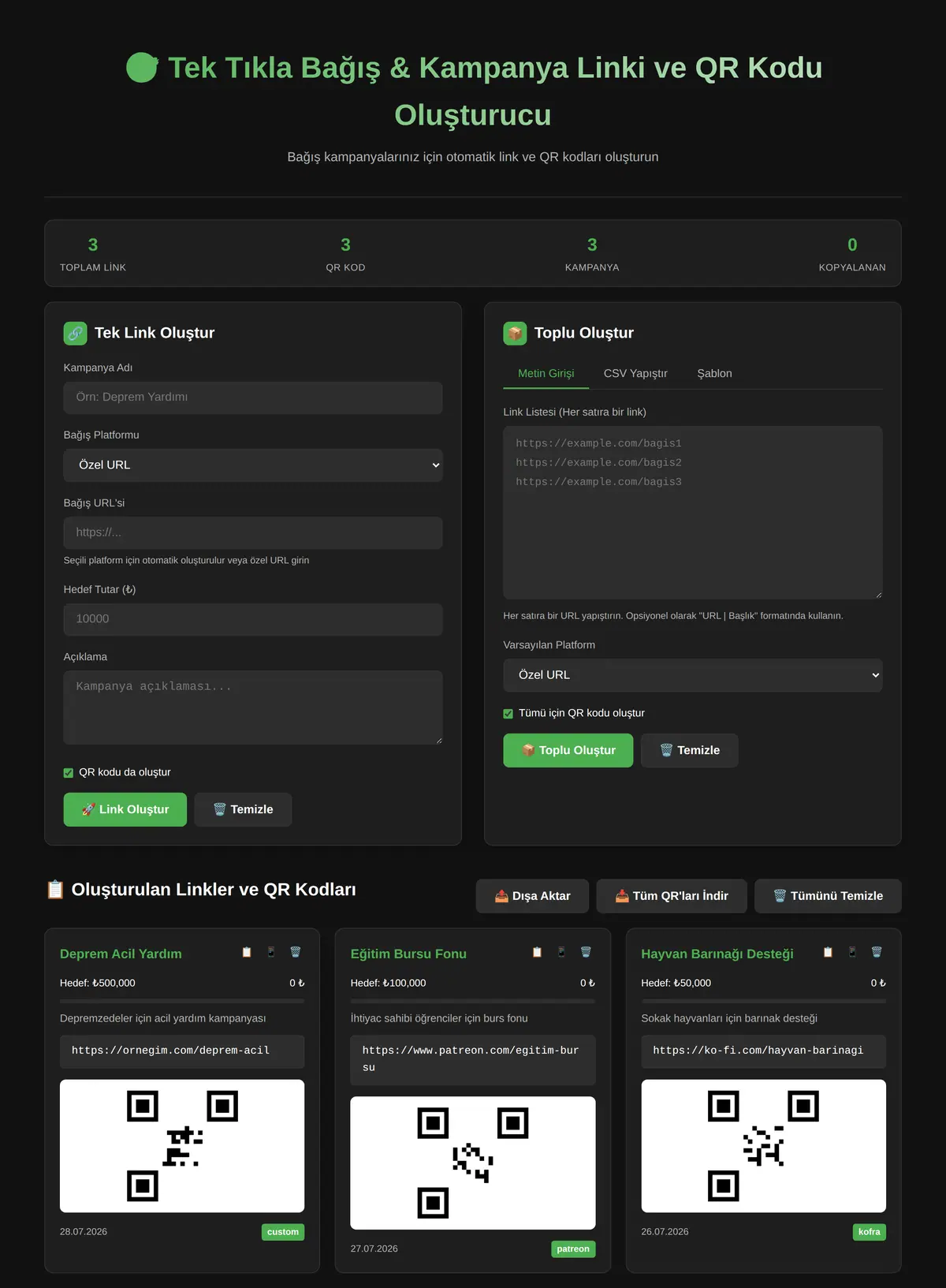Screen dimensions: 946x1288
Task: Switch to the Metin Girişi tab
Action: click(x=546, y=373)
